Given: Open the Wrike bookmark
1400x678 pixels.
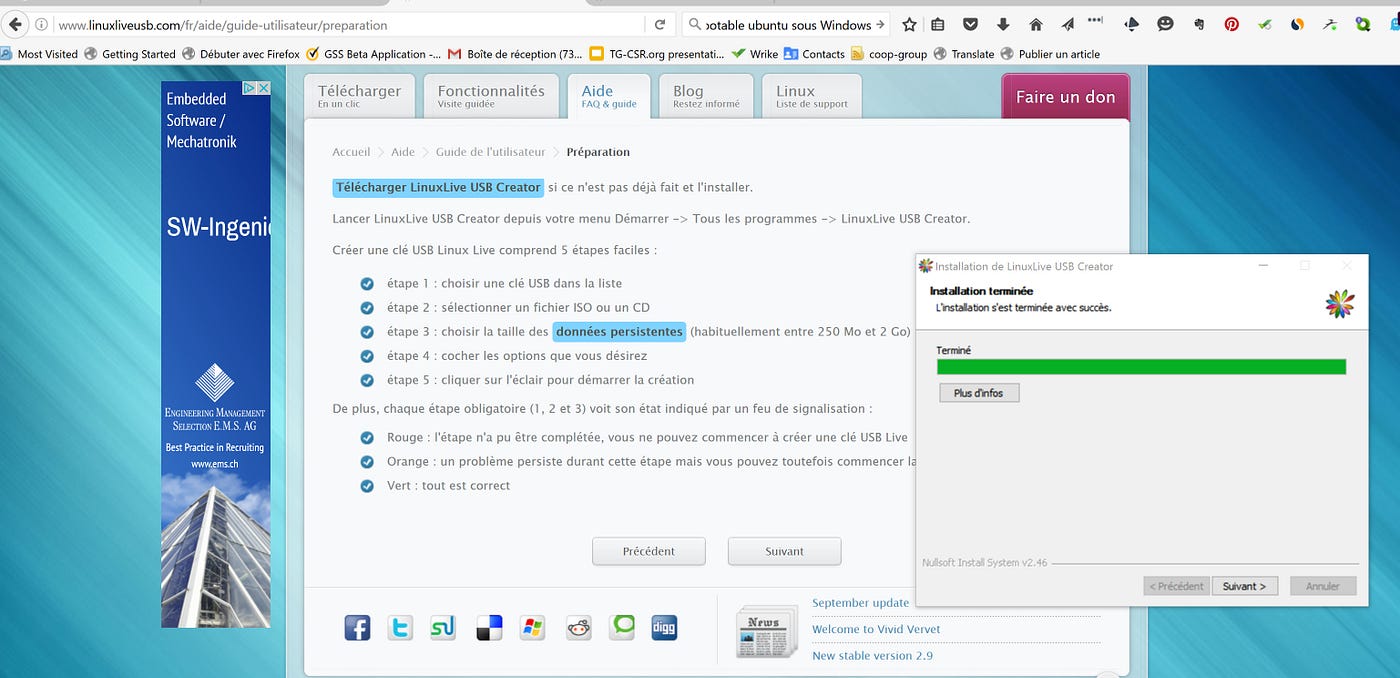Looking at the screenshot, I should coord(755,54).
